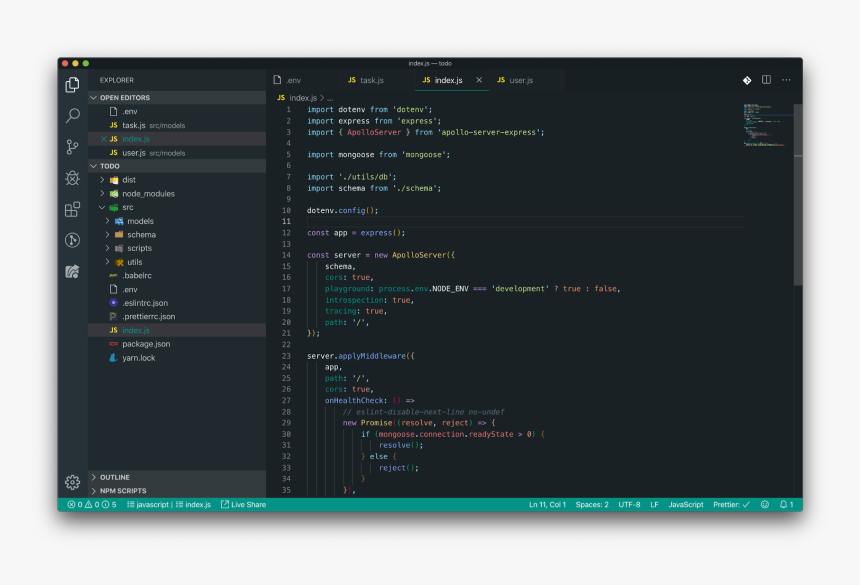Click the editor minimap
The width and height of the screenshot is (860, 585).
pyautogui.click(x=768, y=125)
